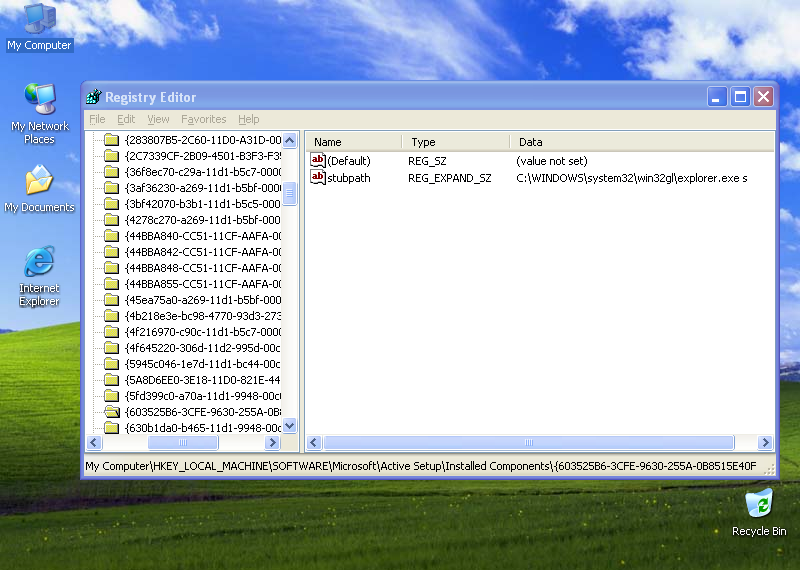Click values pane scroll right arrow
This screenshot has width=800, height=570.
click(x=765, y=442)
